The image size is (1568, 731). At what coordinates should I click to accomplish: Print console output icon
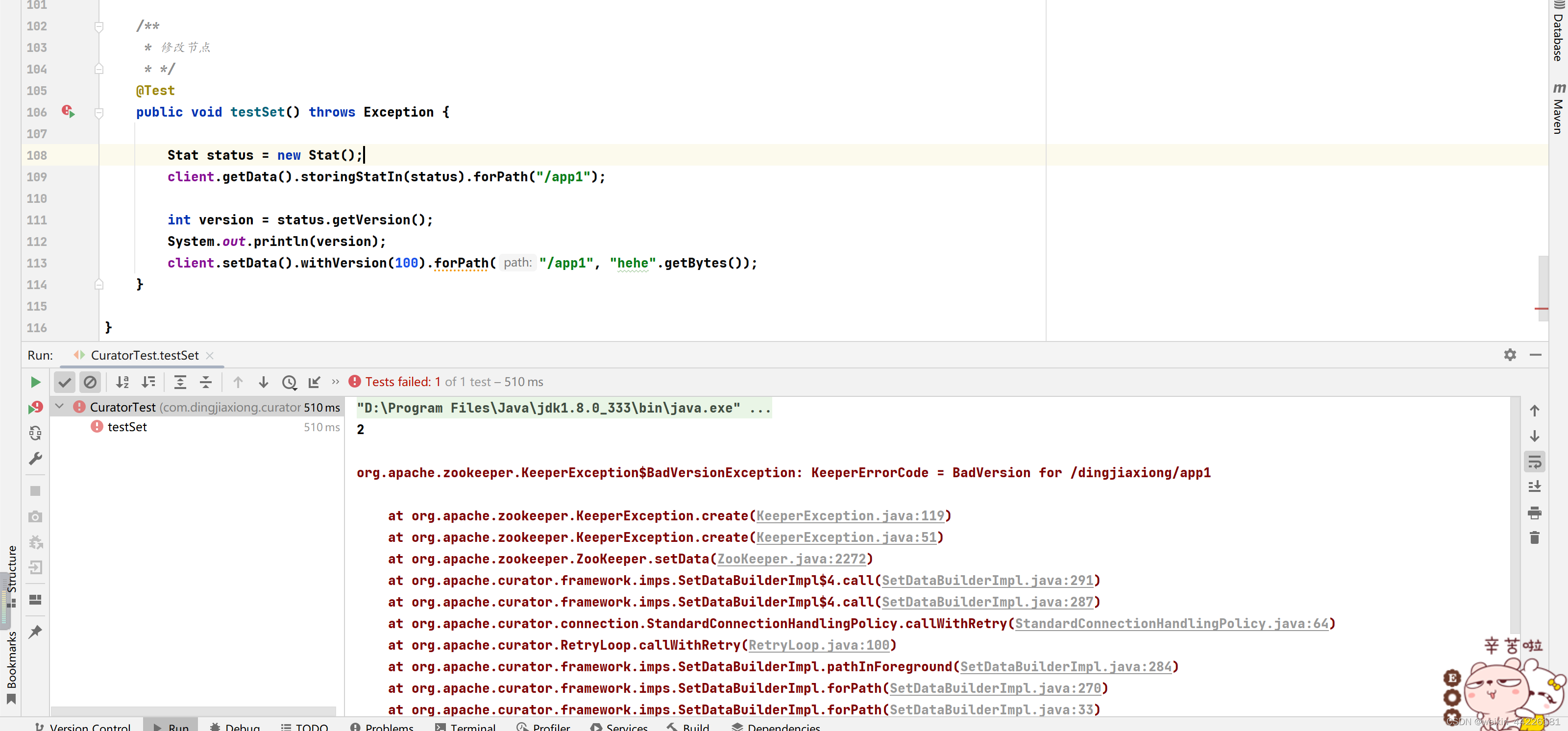1535,513
